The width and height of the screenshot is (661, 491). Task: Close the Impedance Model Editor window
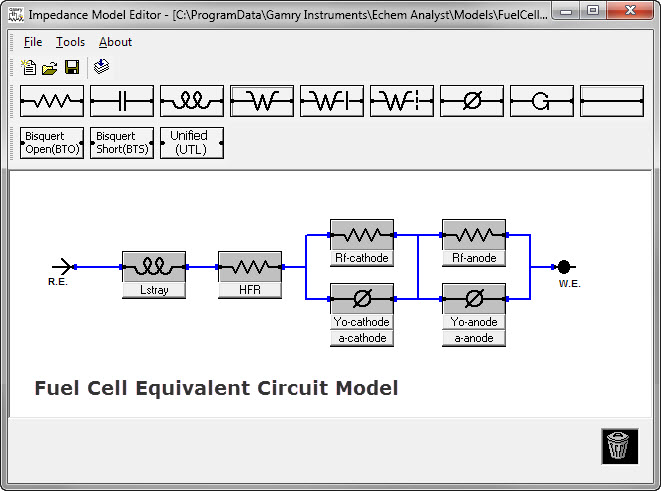pyautogui.click(x=630, y=11)
